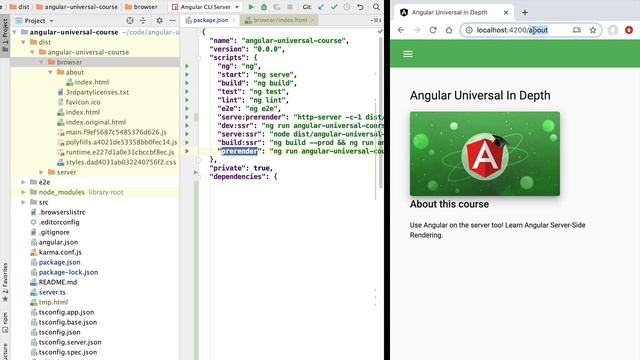Click the Run with Coverage icon
640x360 pixels.
click(x=277, y=7)
